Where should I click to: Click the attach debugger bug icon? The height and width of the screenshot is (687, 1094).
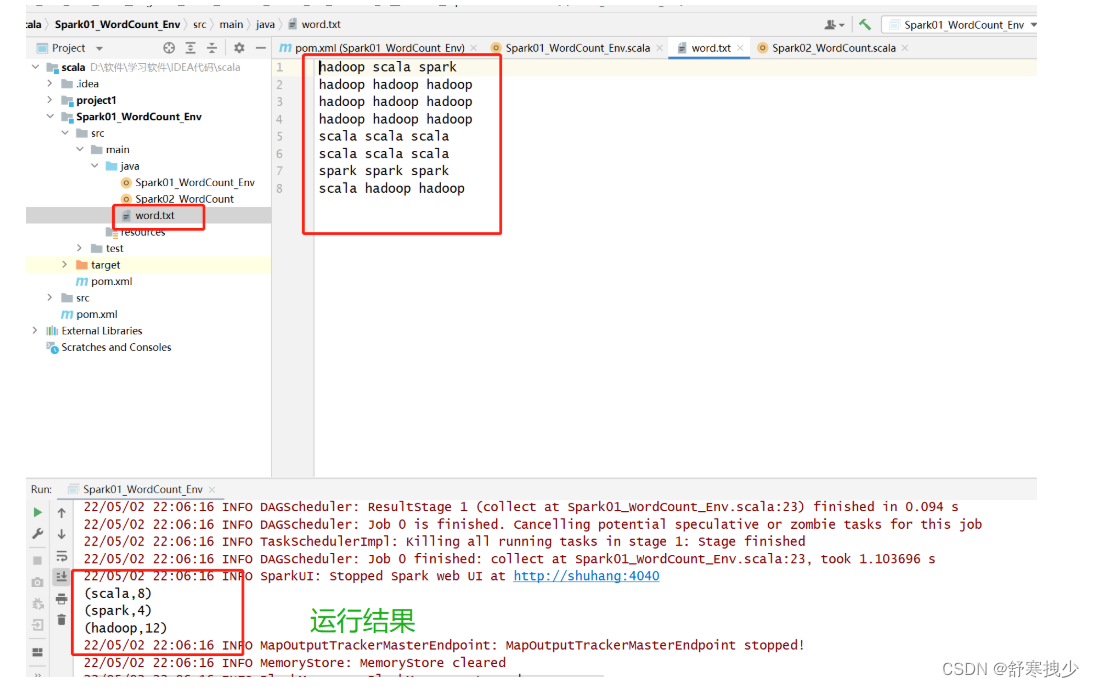38,603
